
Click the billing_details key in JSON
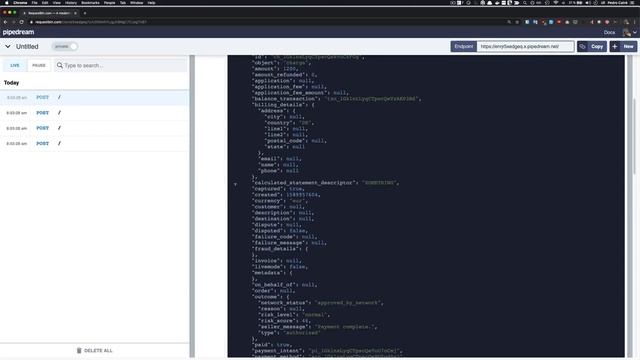point(279,104)
